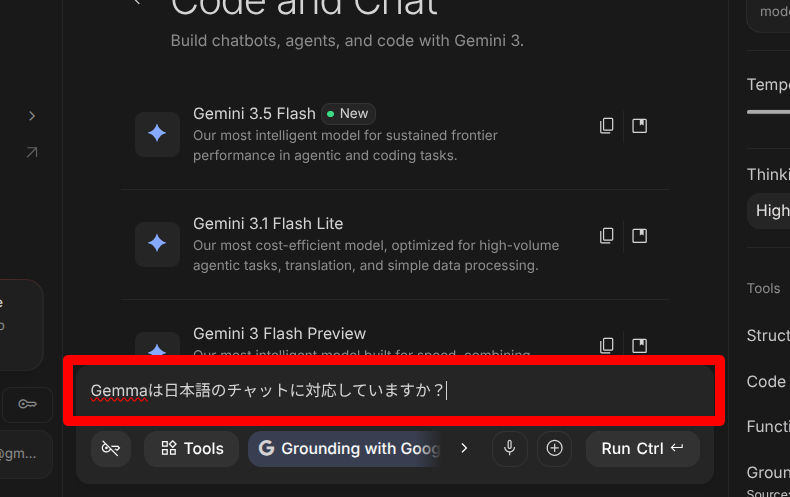This screenshot has height=497, width=790.
Task: Click the Japanese Gemma prompt input field
Action: pyautogui.click(x=394, y=391)
